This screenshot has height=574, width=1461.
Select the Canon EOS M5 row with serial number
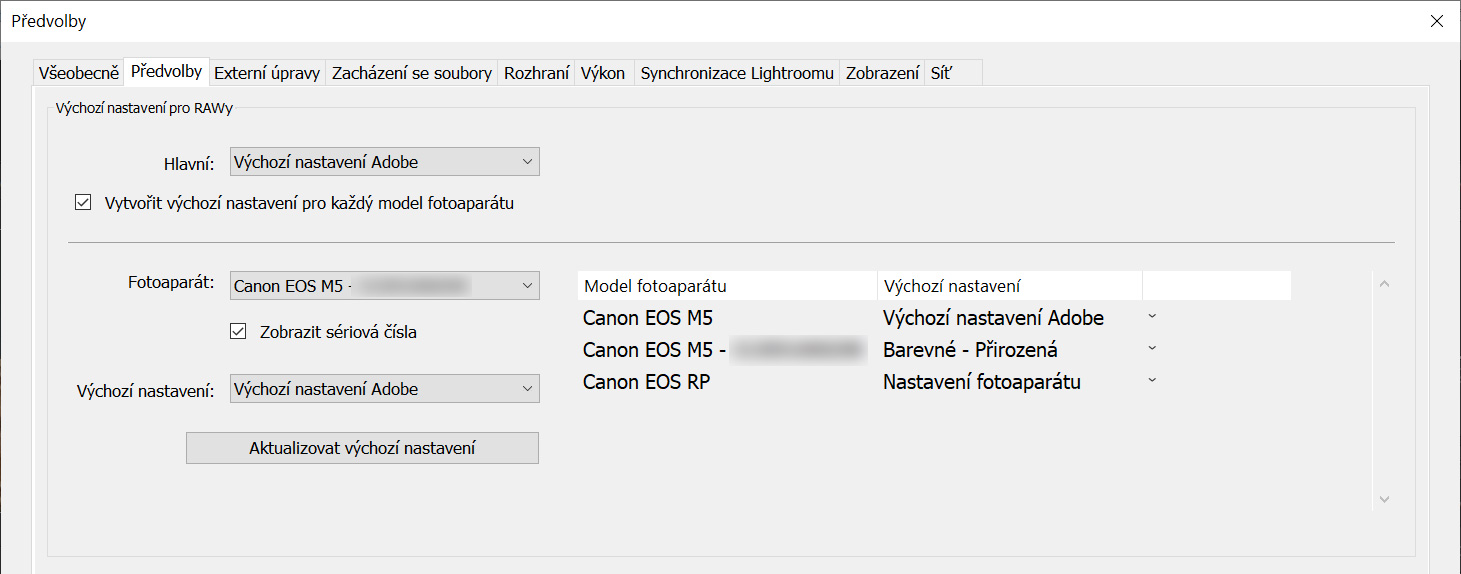pos(723,350)
